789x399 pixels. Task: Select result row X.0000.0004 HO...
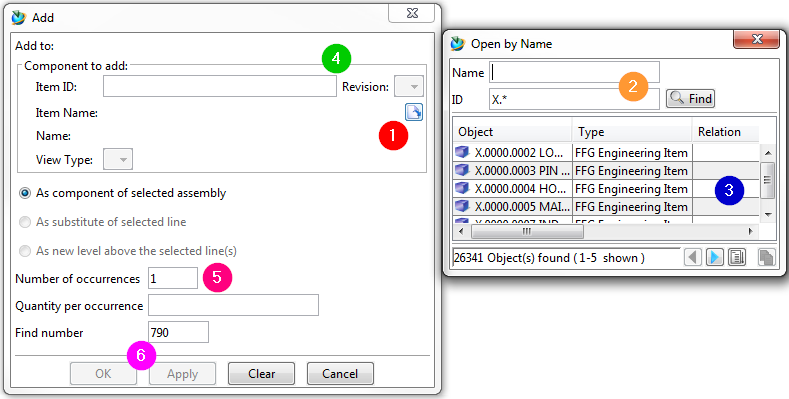[x=606, y=188]
